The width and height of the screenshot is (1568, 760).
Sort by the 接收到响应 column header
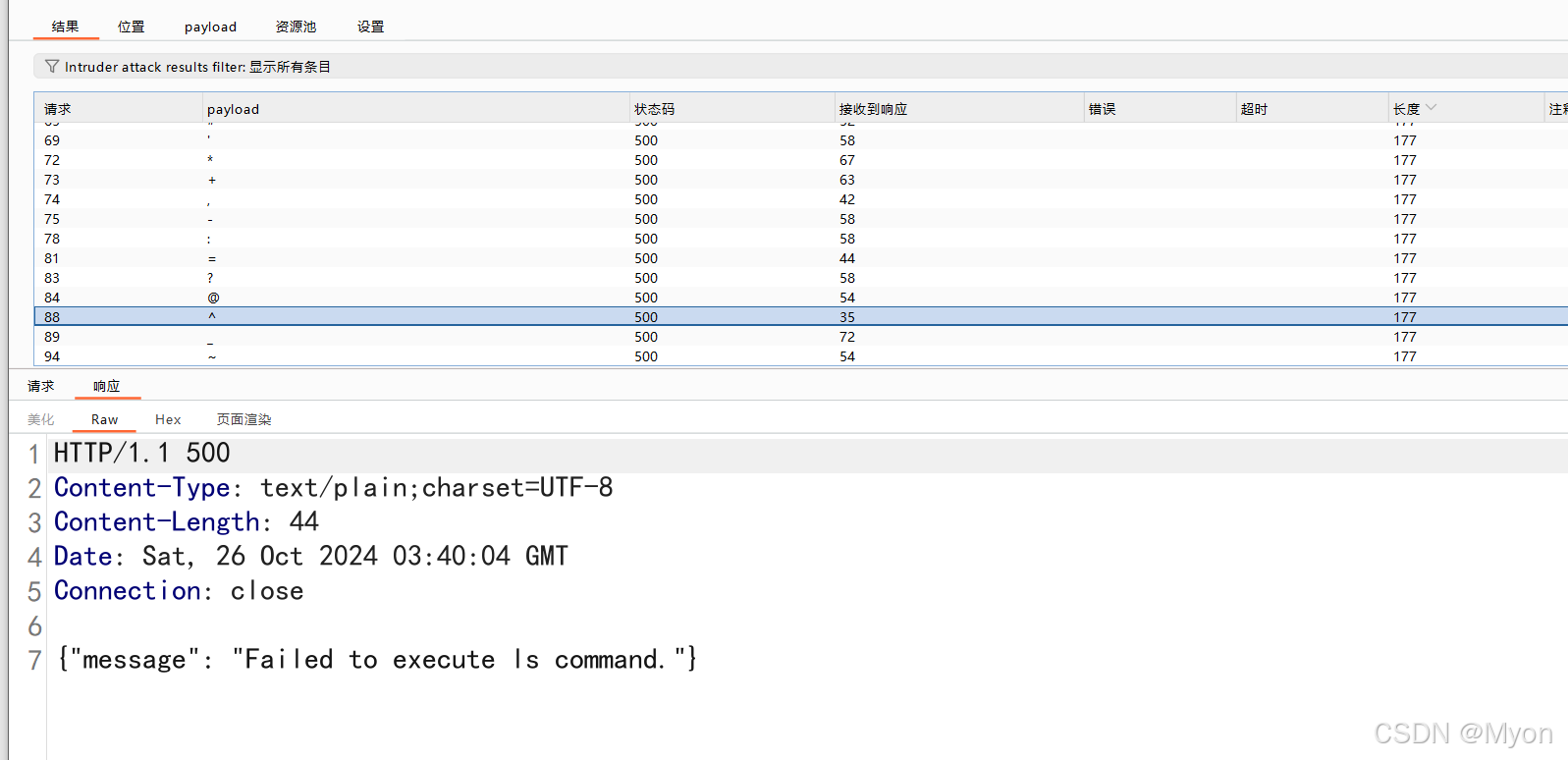click(873, 109)
